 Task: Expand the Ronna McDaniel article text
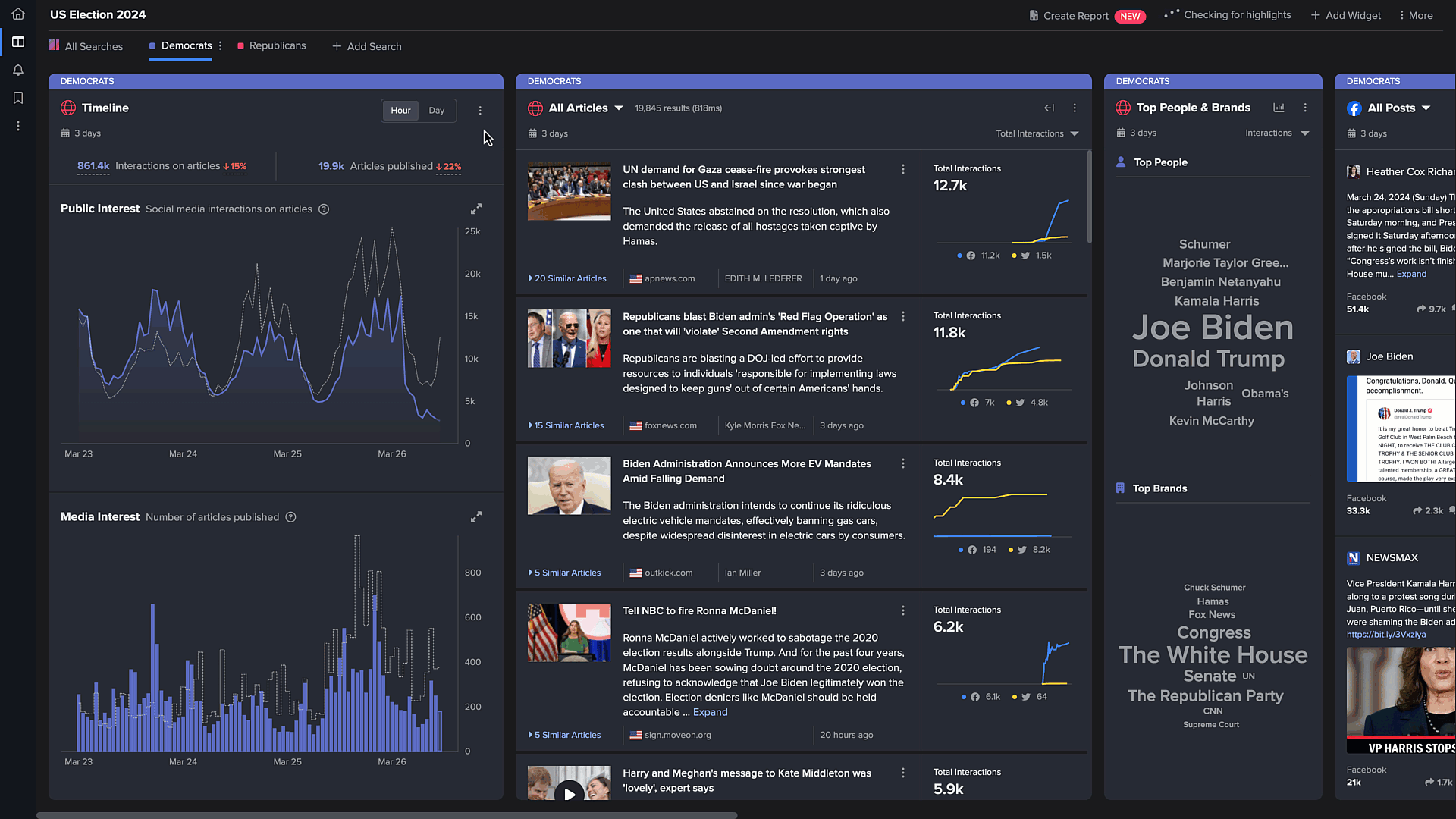[710, 711]
